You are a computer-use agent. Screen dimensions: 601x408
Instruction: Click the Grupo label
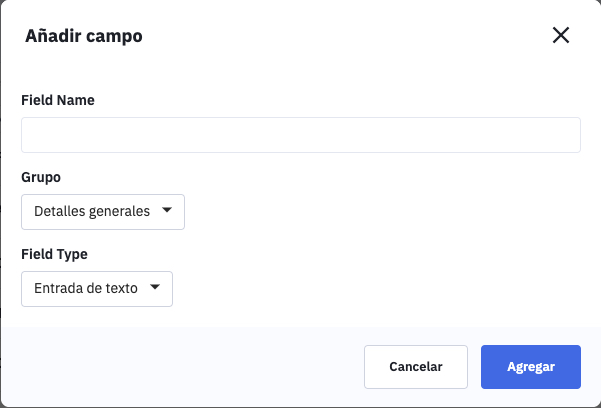41,177
